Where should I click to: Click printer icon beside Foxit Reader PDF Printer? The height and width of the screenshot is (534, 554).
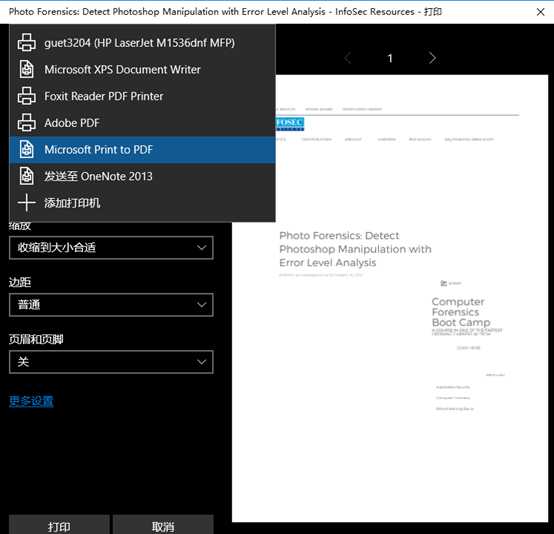coord(26,96)
